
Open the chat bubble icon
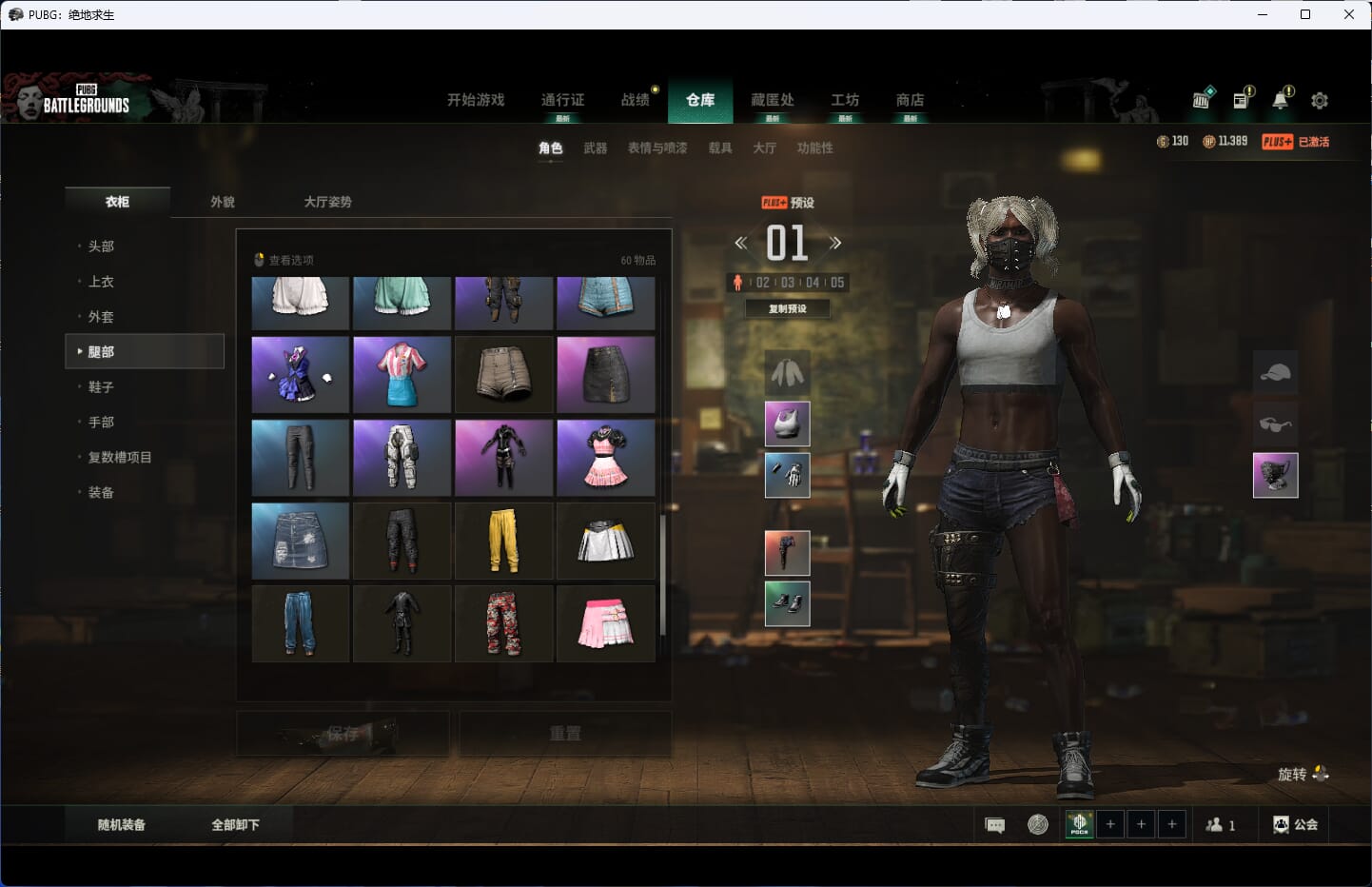pos(995,825)
